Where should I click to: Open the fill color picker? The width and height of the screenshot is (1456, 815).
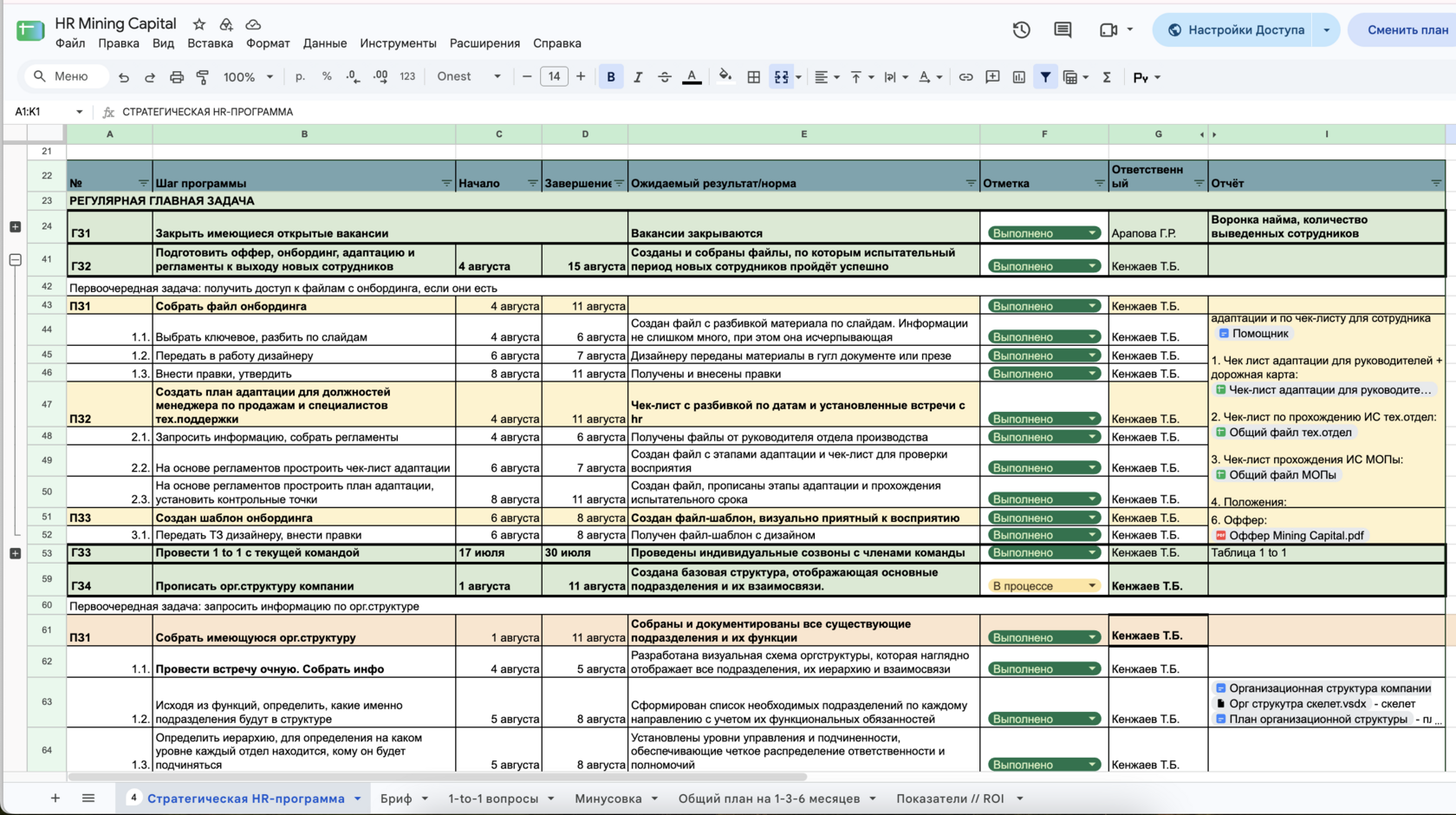coord(725,76)
